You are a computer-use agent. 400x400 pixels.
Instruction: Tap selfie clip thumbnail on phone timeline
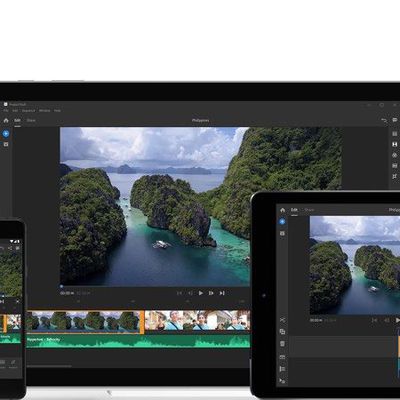pyautogui.click(x=14, y=323)
